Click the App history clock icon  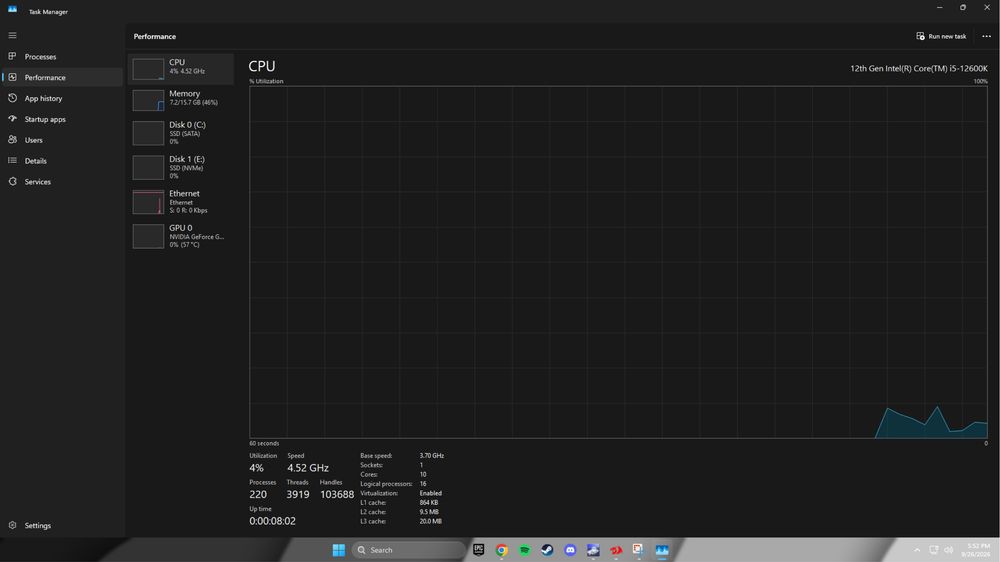pos(12,98)
